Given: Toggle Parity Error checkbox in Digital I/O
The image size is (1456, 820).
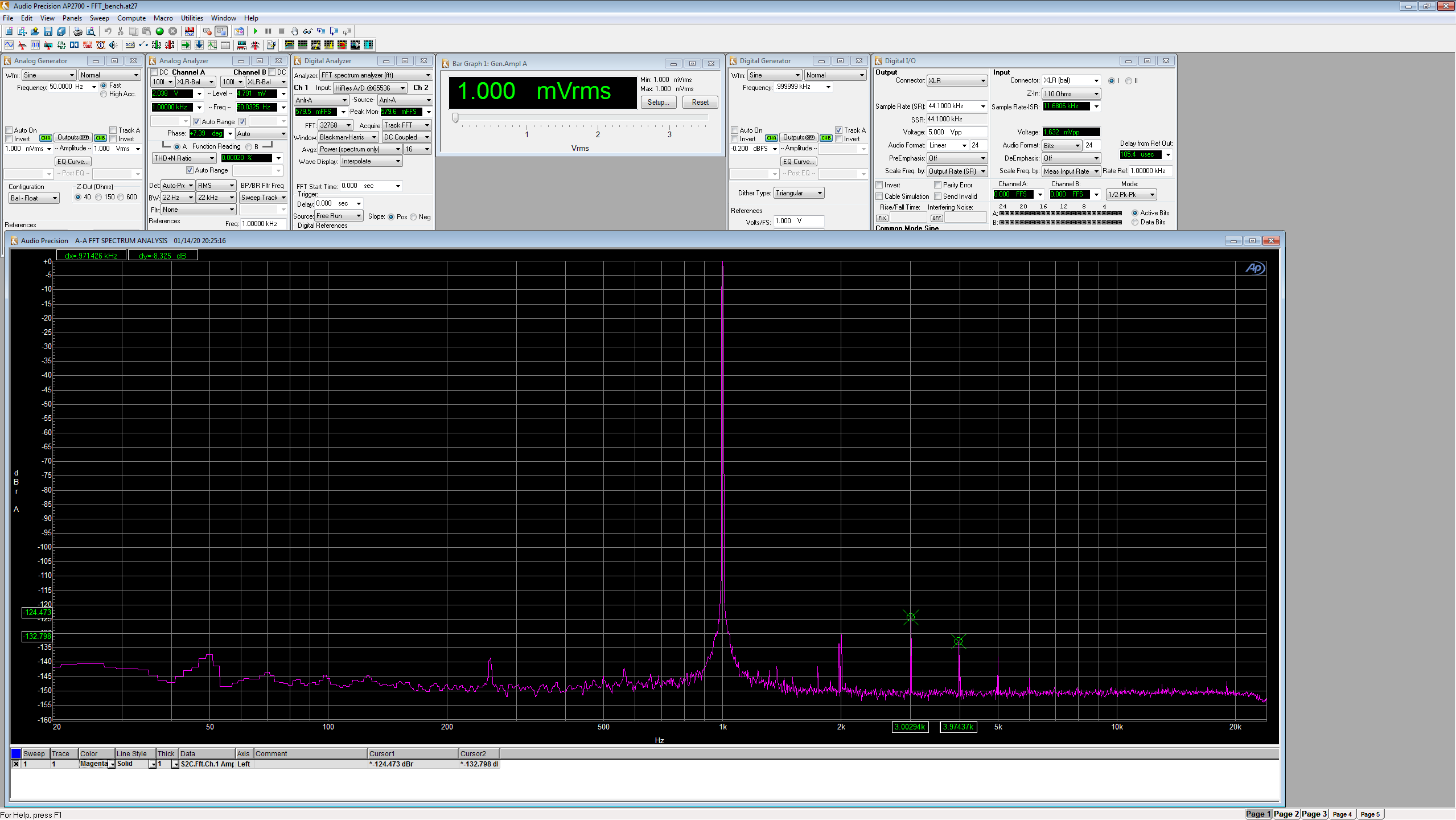Looking at the screenshot, I should click(937, 185).
